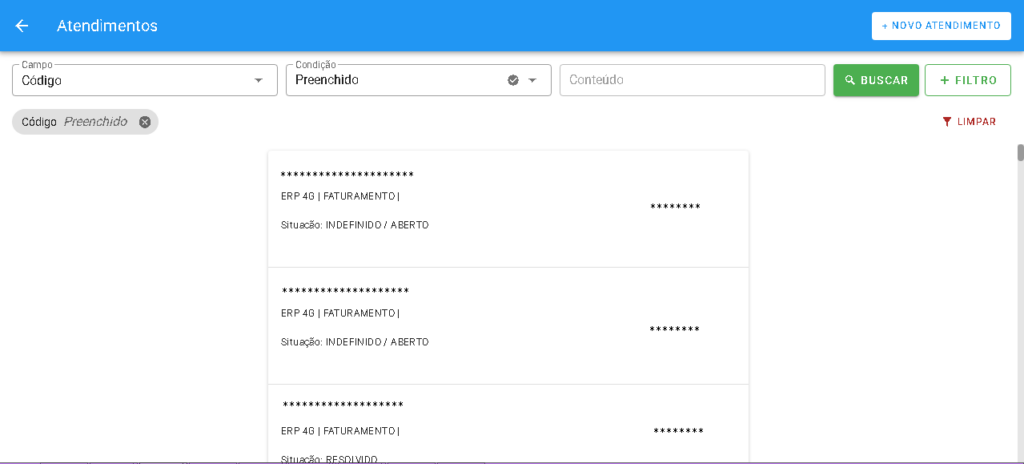Click the back arrow in header
1024x464 pixels.
coord(22,26)
